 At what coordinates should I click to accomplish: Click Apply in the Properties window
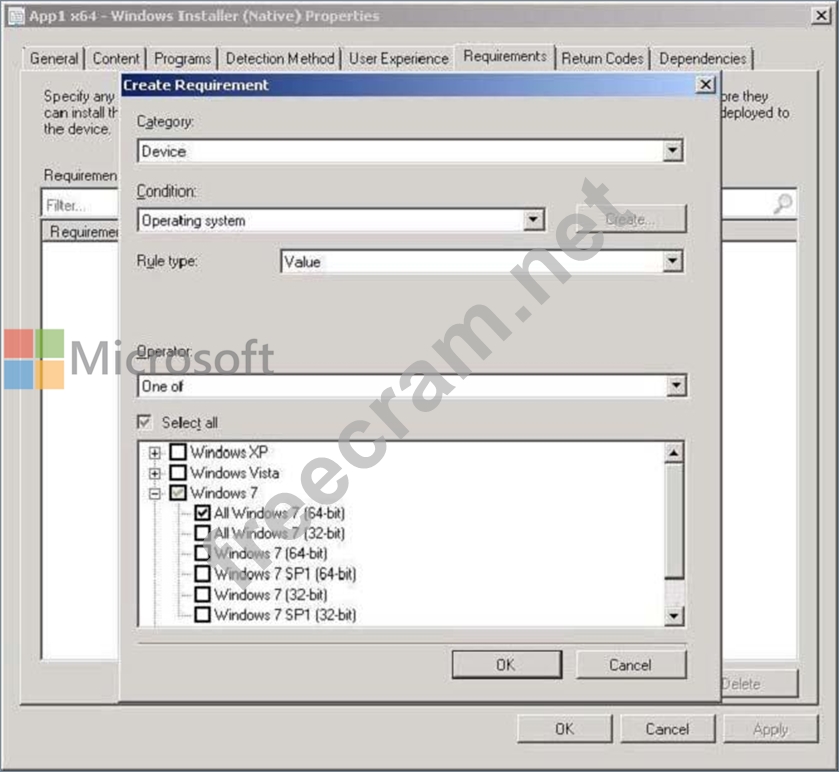[x=771, y=729]
